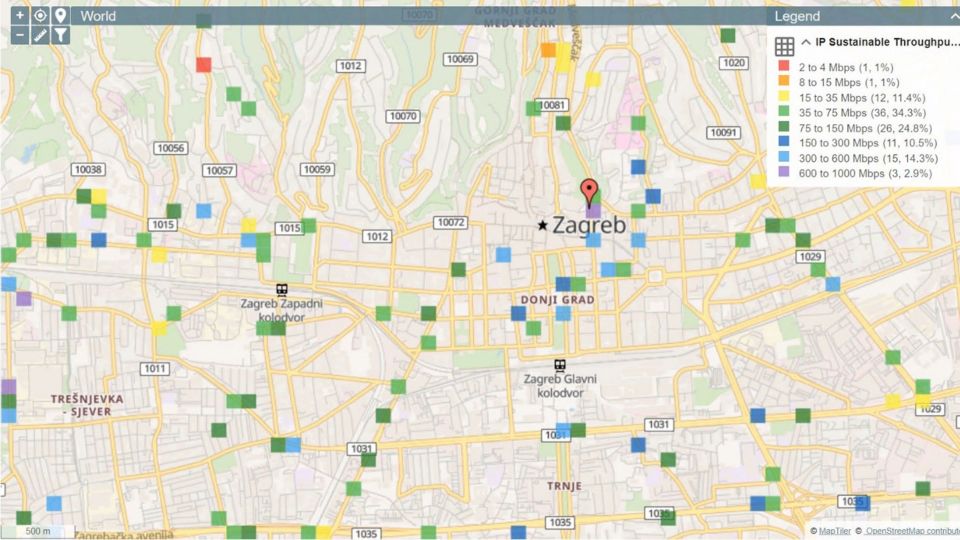Image resolution: width=960 pixels, height=540 pixels.
Task: Click the World breadcrumb label
Action: (98, 16)
